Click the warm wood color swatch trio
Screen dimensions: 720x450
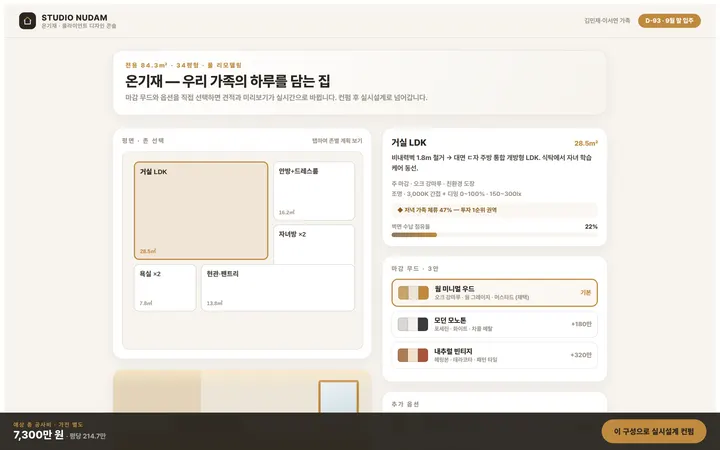point(413,293)
